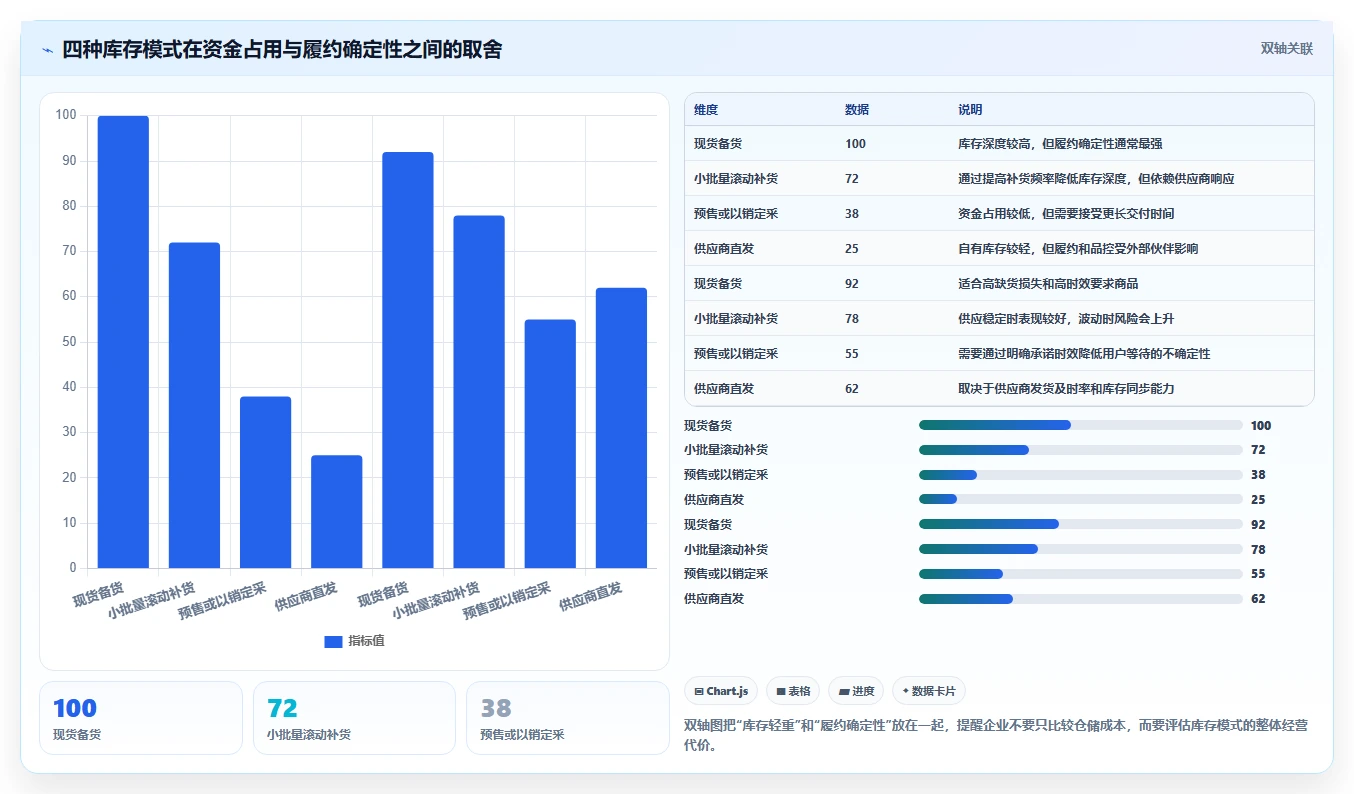Click the progress bar with value 55

(x=1080, y=574)
